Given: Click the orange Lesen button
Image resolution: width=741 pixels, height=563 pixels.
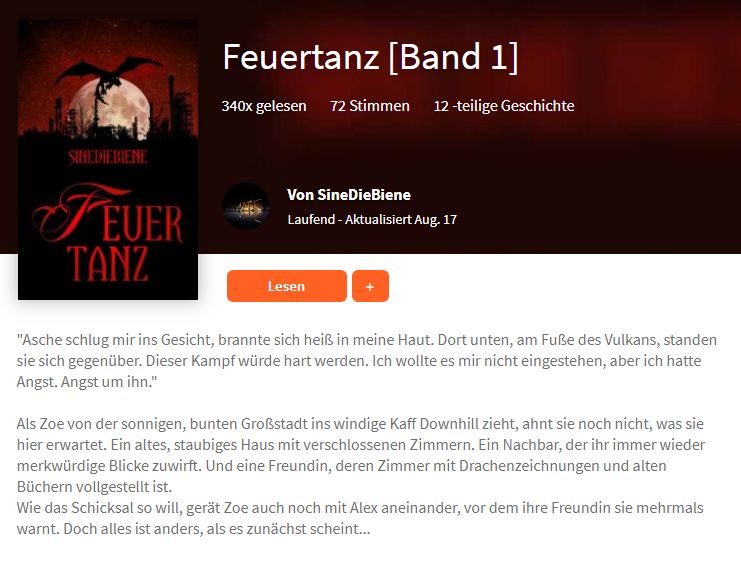Looking at the screenshot, I should click(286, 286).
